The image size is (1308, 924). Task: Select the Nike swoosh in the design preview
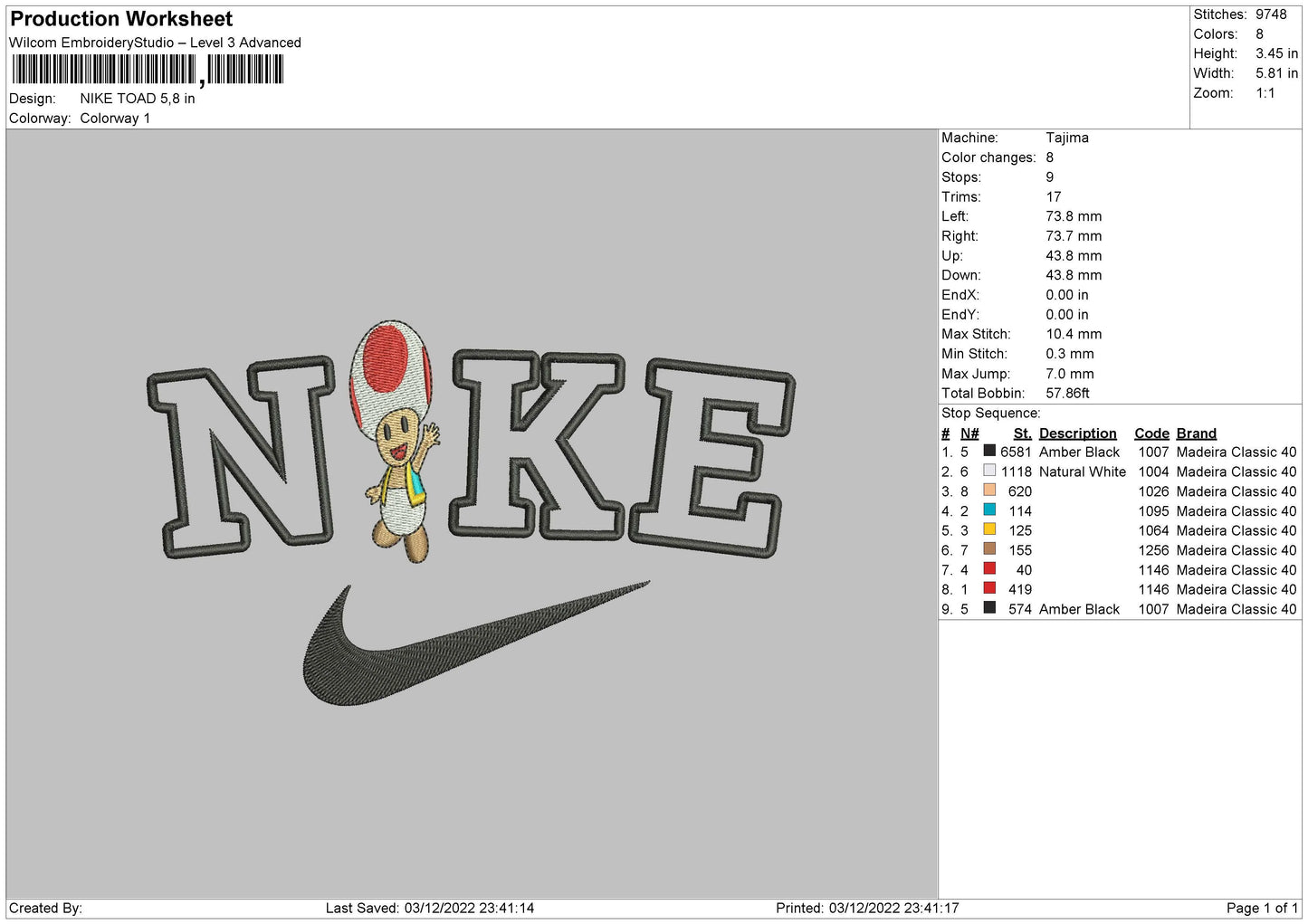click(x=475, y=643)
